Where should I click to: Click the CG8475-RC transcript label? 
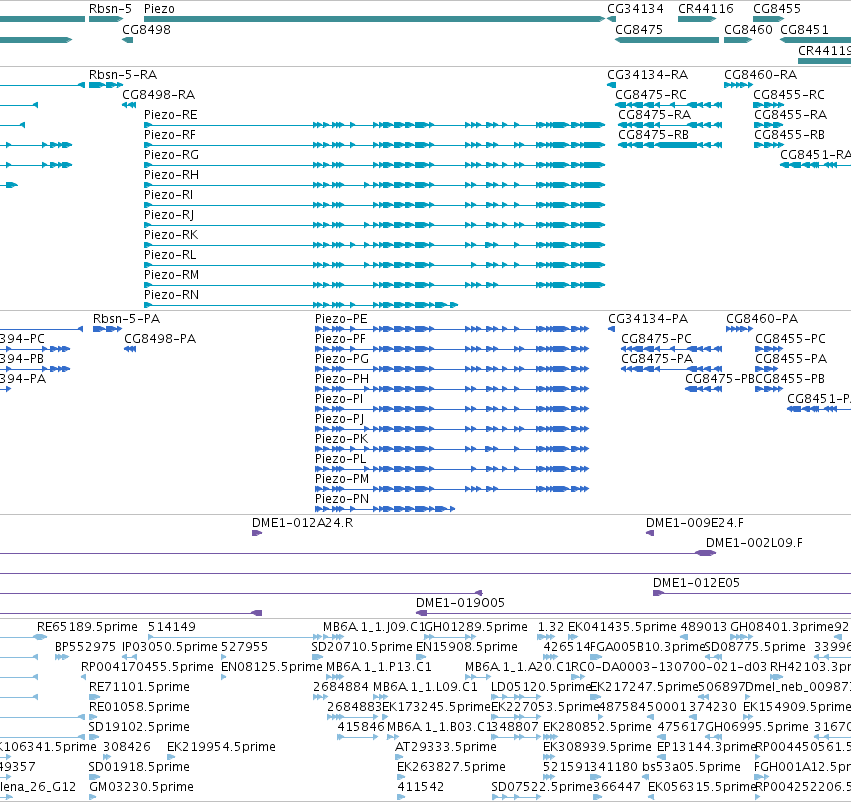point(651,95)
